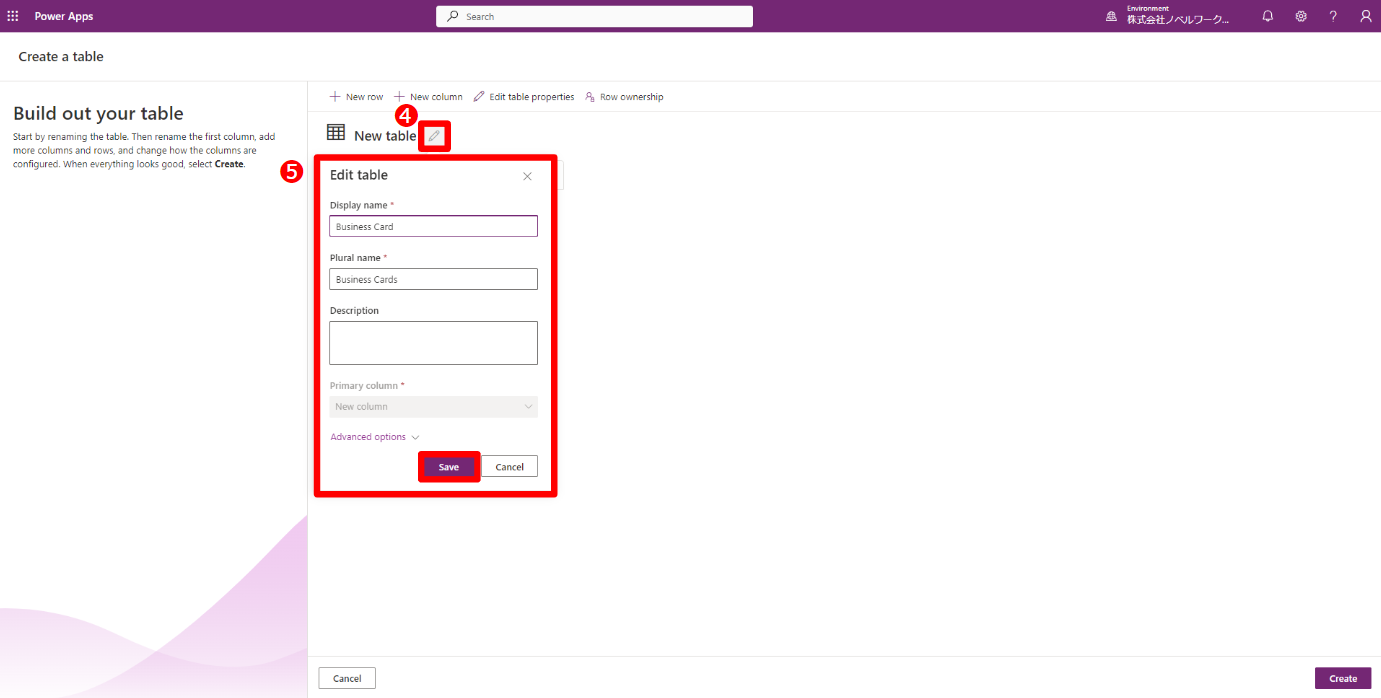The height and width of the screenshot is (698, 1381).
Task: Click the Create a table page title
Action: click(x=61, y=57)
